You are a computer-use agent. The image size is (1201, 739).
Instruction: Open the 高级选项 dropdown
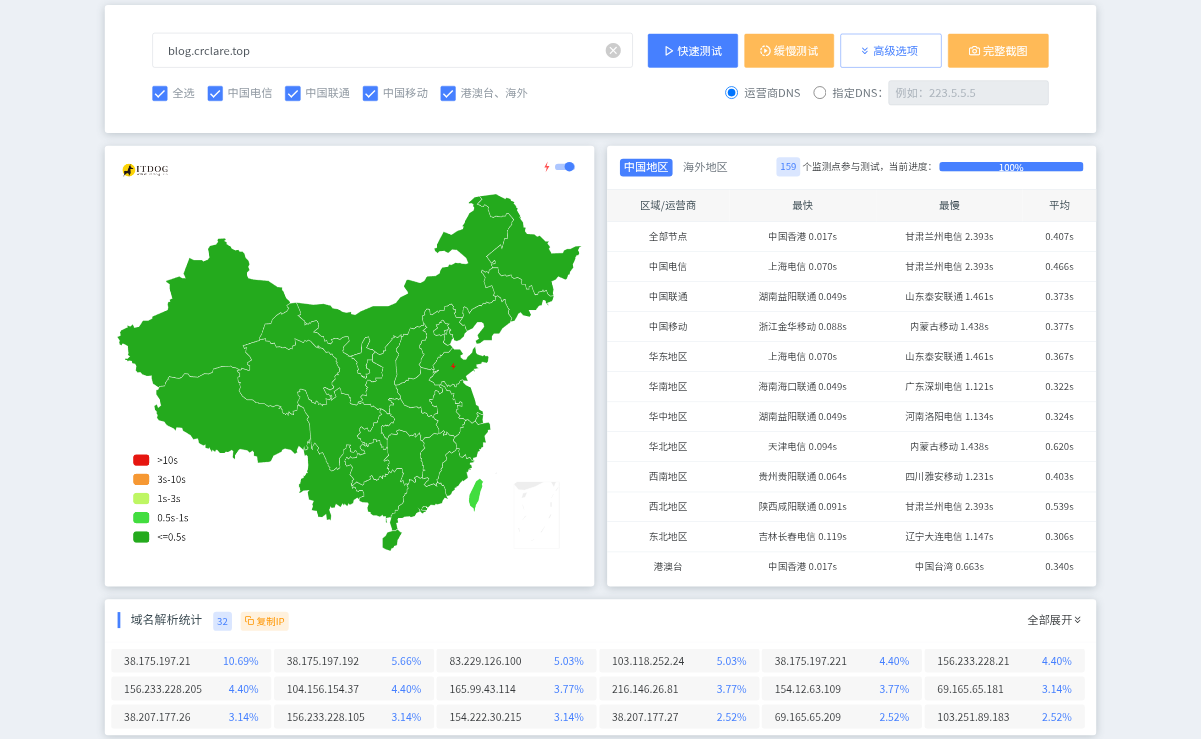coord(890,50)
